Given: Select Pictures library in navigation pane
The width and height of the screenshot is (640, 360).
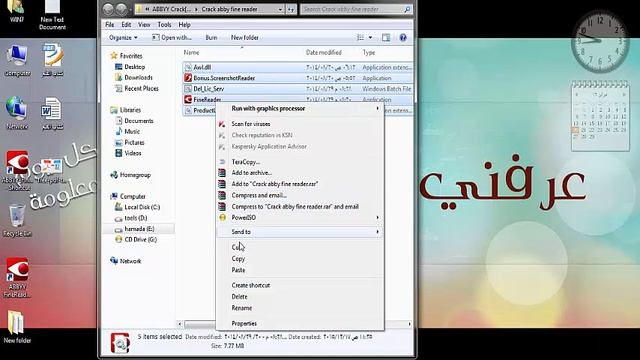Looking at the screenshot, I should coord(134,142).
